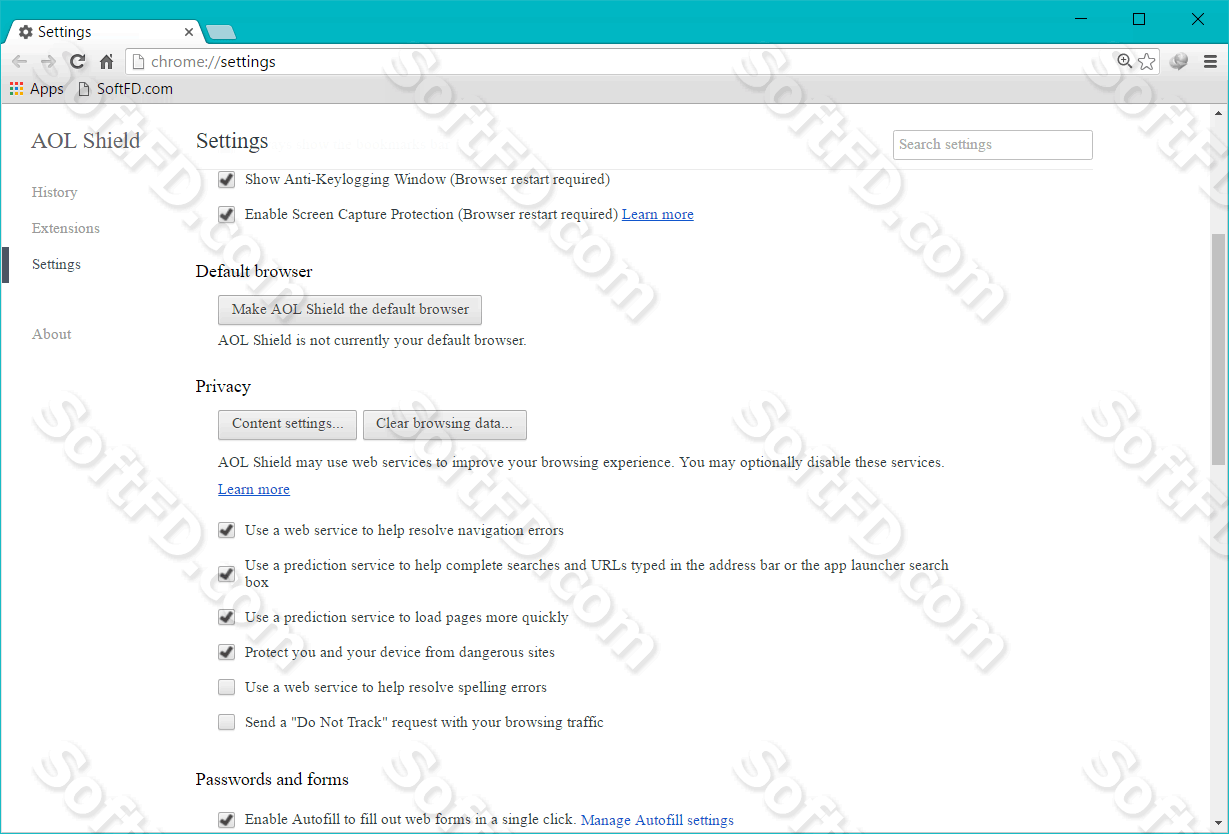Toggle prediction service for searches and URLs
Image resolution: width=1229 pixels, height=834 pixels.
coord(227,574)
